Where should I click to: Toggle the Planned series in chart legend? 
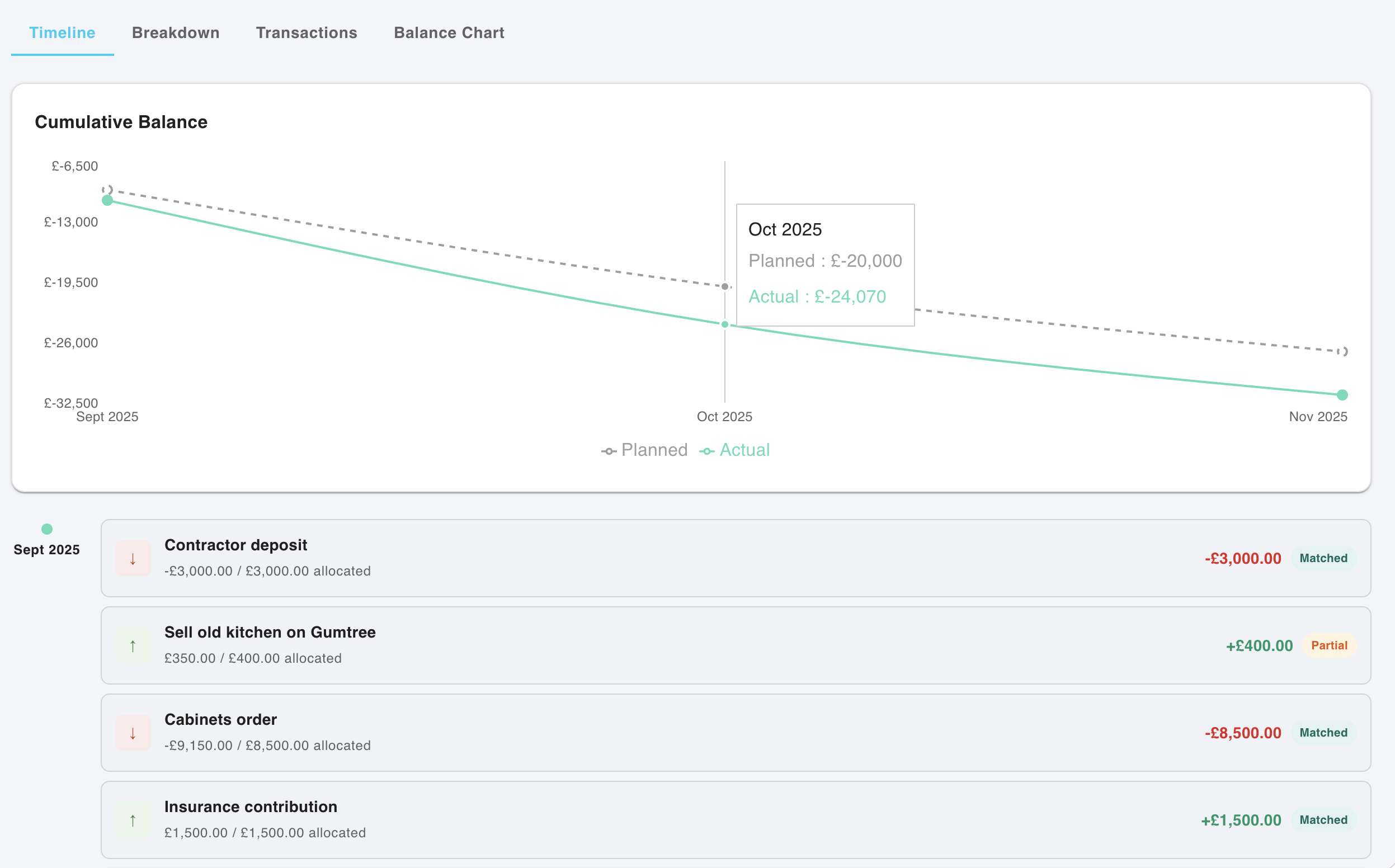pyautogui.click(x=644, y=450)
